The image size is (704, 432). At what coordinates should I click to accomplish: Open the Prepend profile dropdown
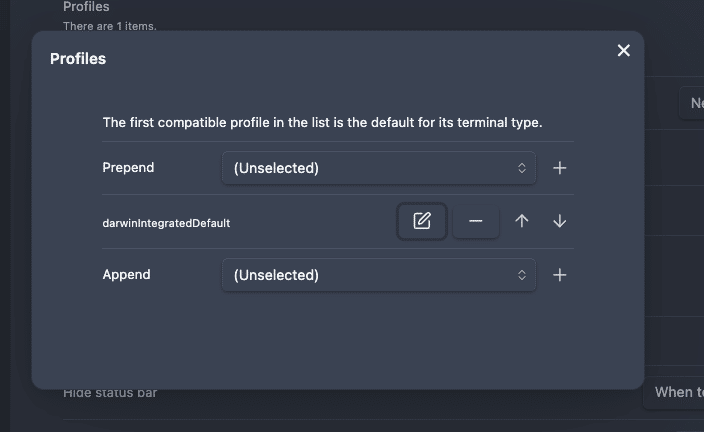pos(379,168)
